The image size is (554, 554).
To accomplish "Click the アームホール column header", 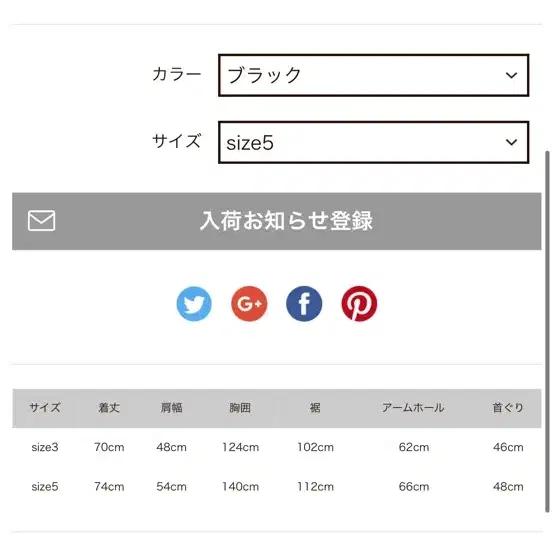I will (413, 408).
